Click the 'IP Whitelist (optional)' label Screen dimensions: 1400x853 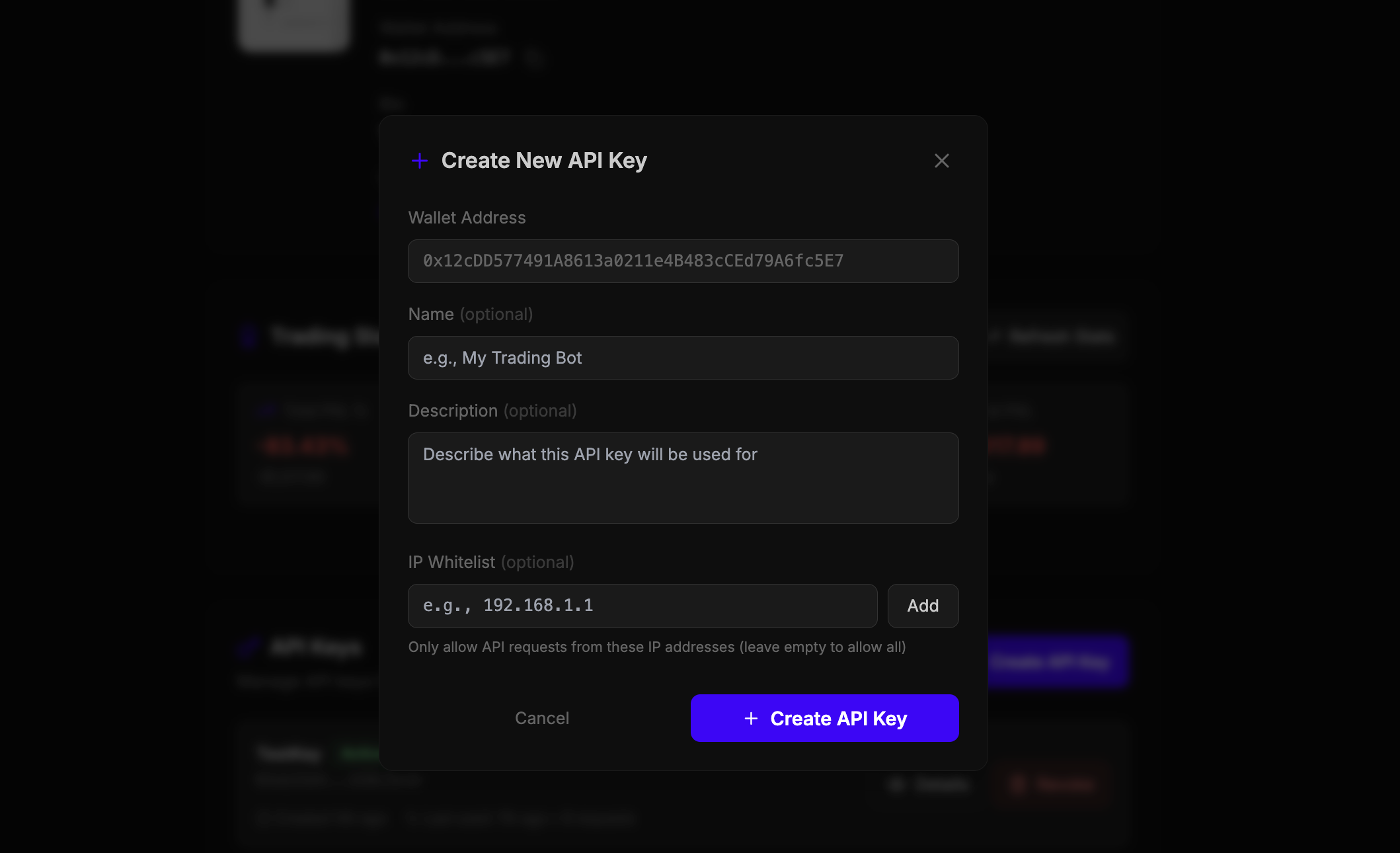point(490,562)
